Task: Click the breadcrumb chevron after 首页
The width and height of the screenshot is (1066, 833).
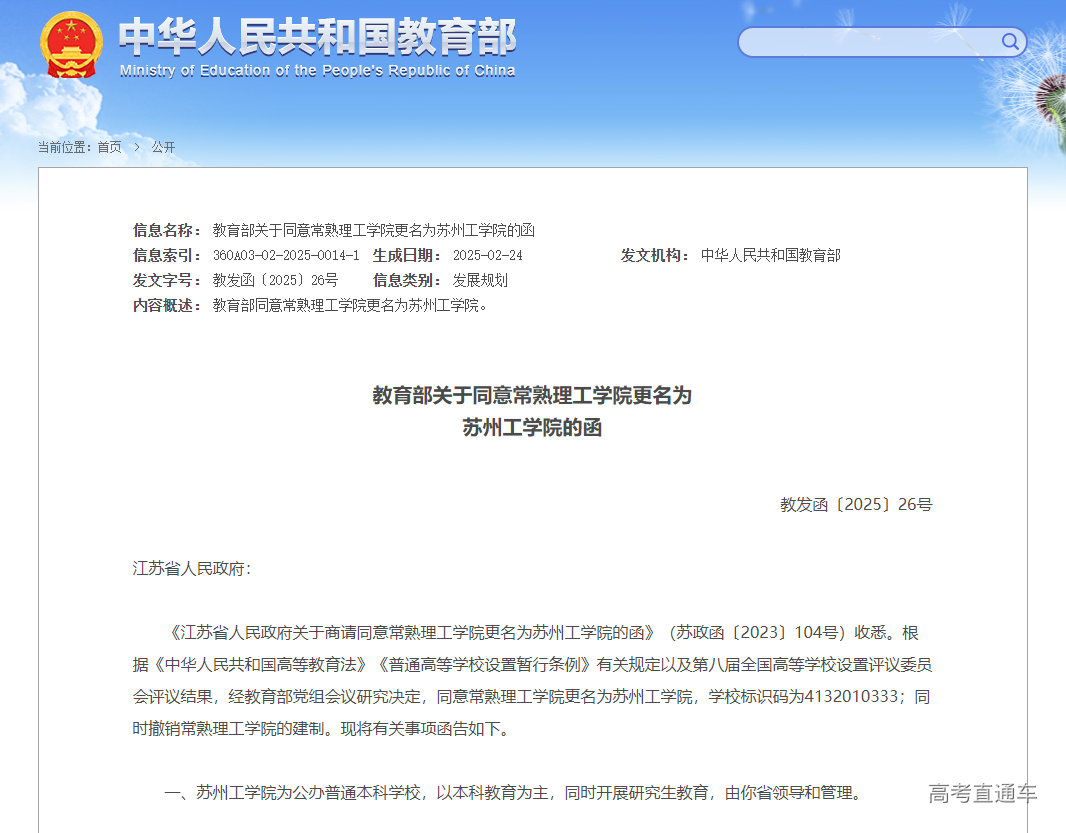Action: [137, 147]
